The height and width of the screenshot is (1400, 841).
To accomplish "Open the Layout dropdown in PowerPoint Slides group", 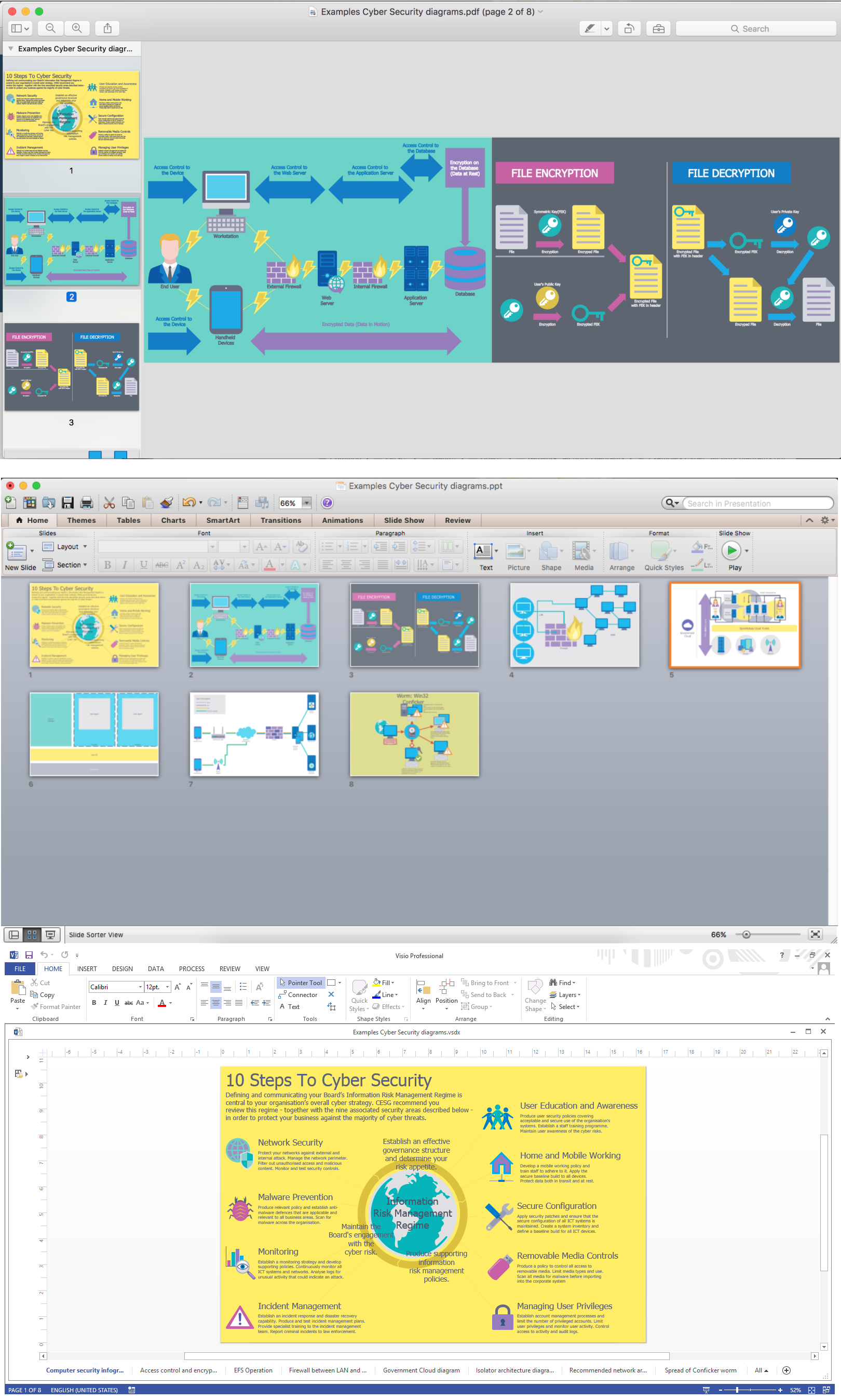I will coord(64,547).
